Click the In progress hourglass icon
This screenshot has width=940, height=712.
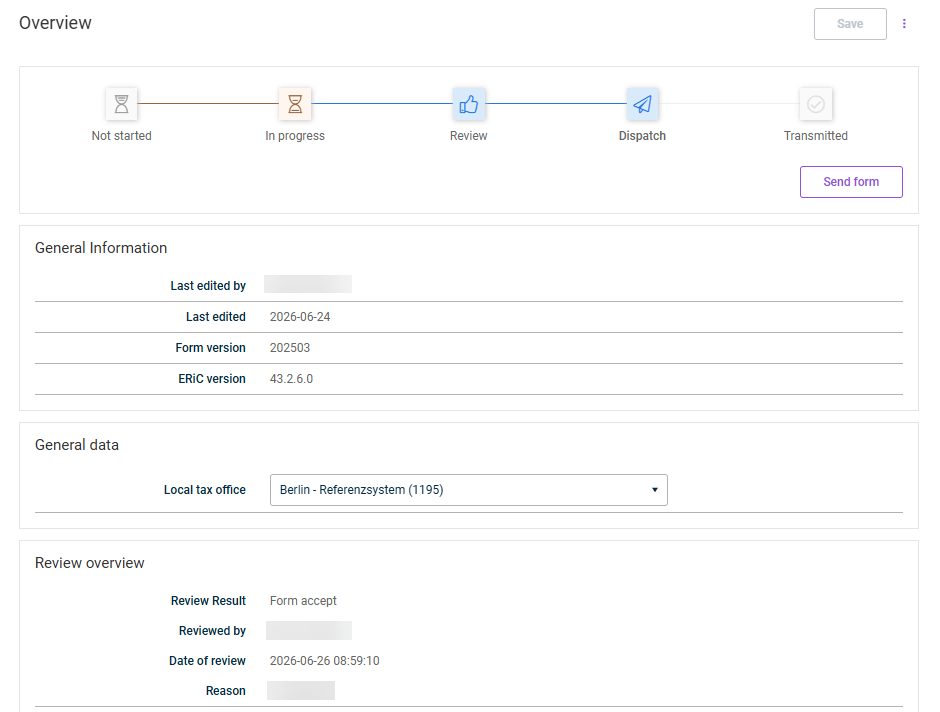[295, 104]
